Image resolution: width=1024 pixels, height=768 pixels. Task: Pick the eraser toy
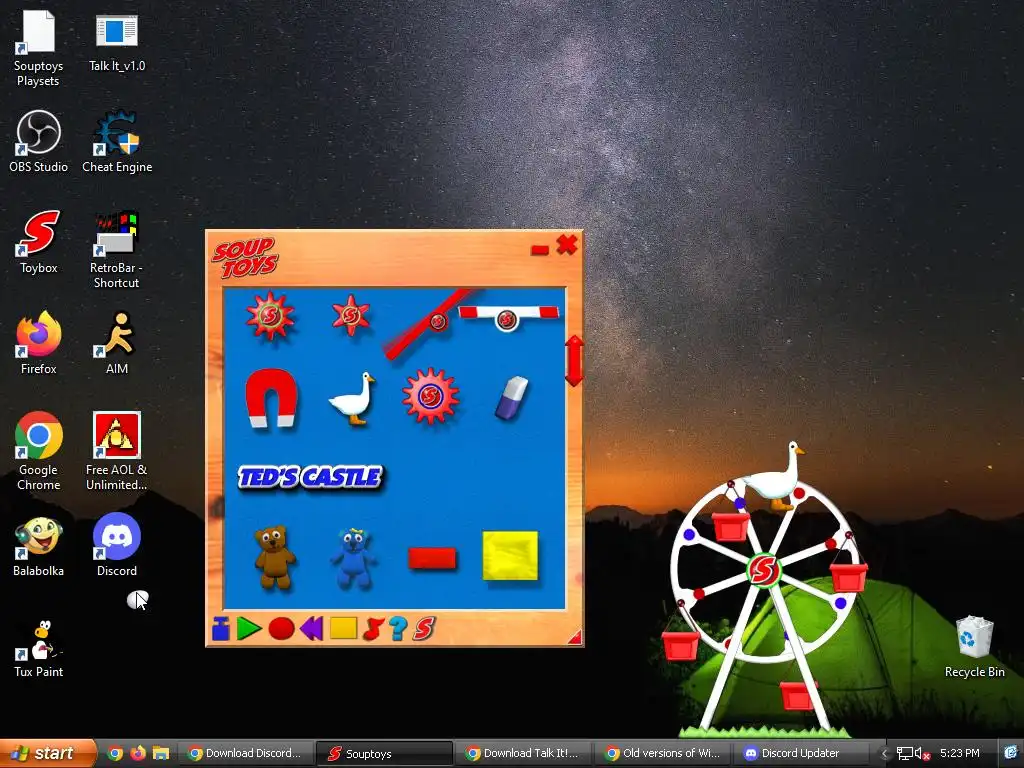click(511, 397)
